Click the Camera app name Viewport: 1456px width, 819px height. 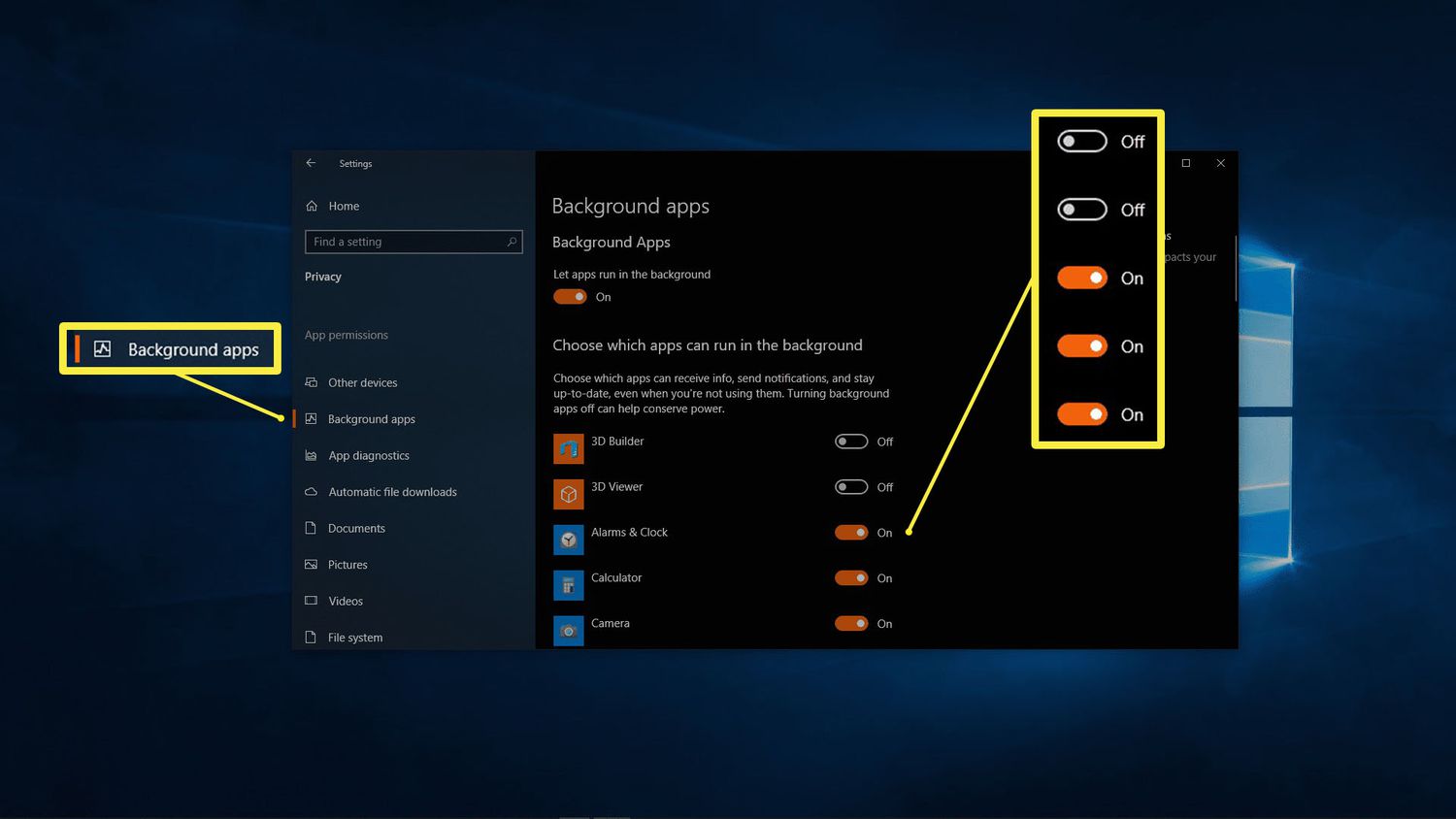coord(611,624)
